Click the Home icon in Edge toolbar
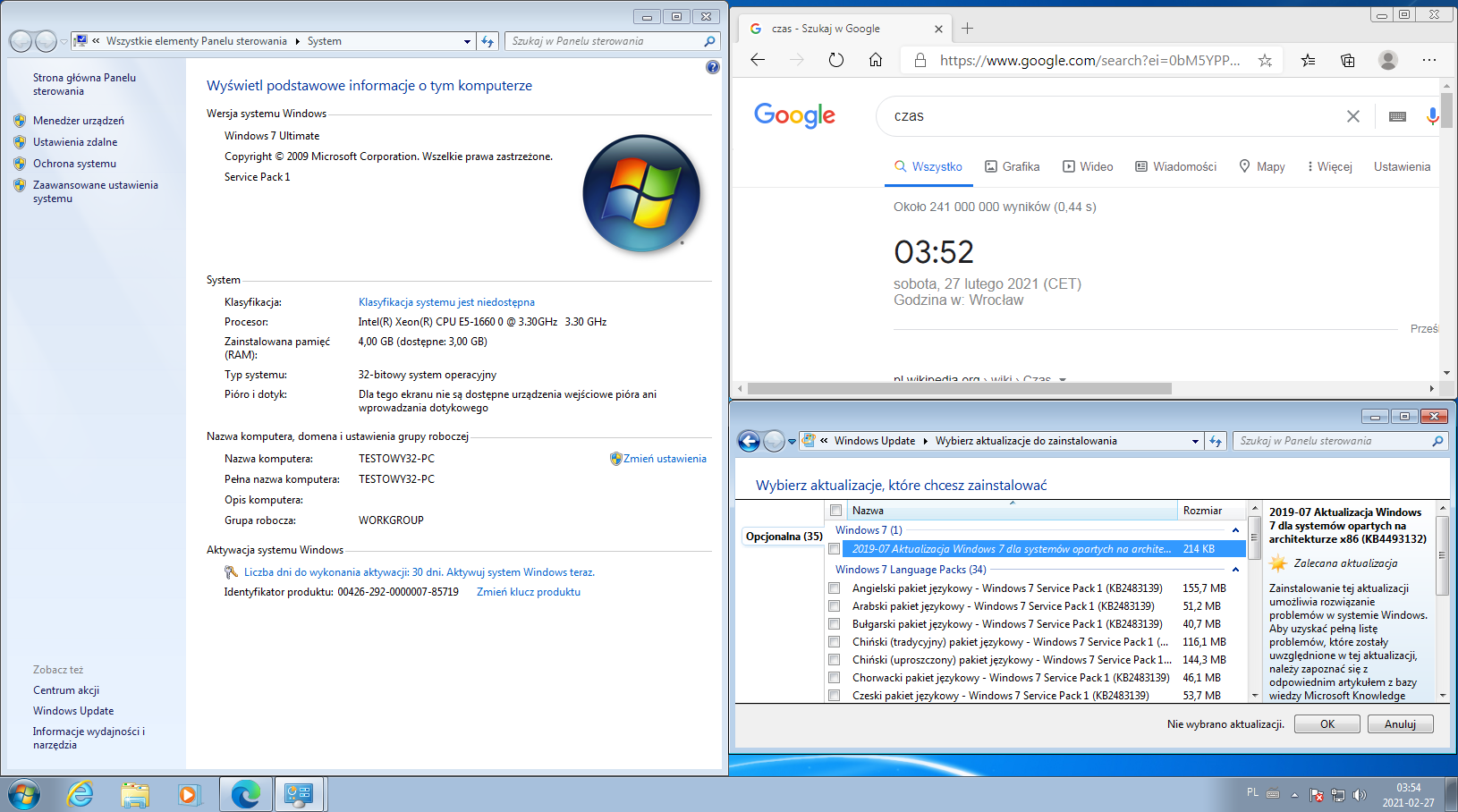This screenshot has width=1458, height=812. [x=875, y=60]
